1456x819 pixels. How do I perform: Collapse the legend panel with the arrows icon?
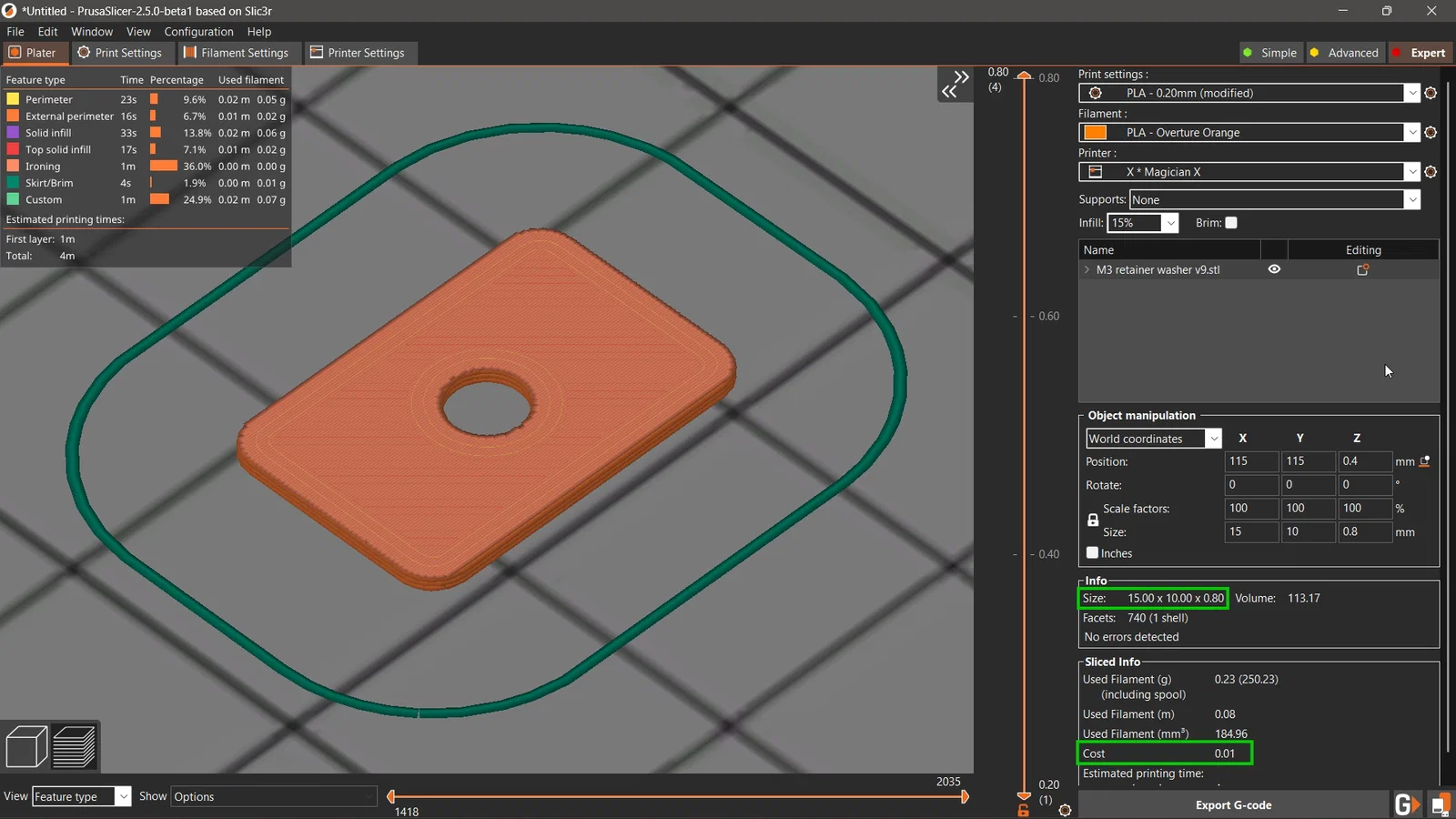pos(955,85)
